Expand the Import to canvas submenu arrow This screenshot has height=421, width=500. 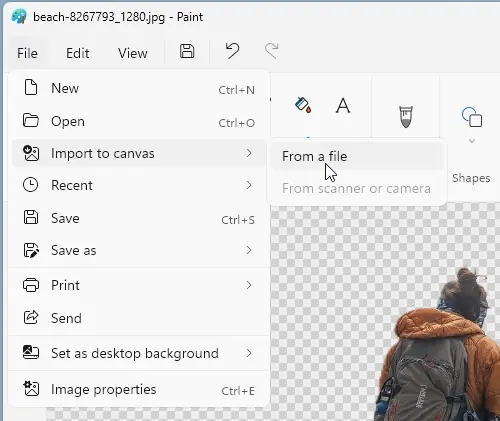249,153
